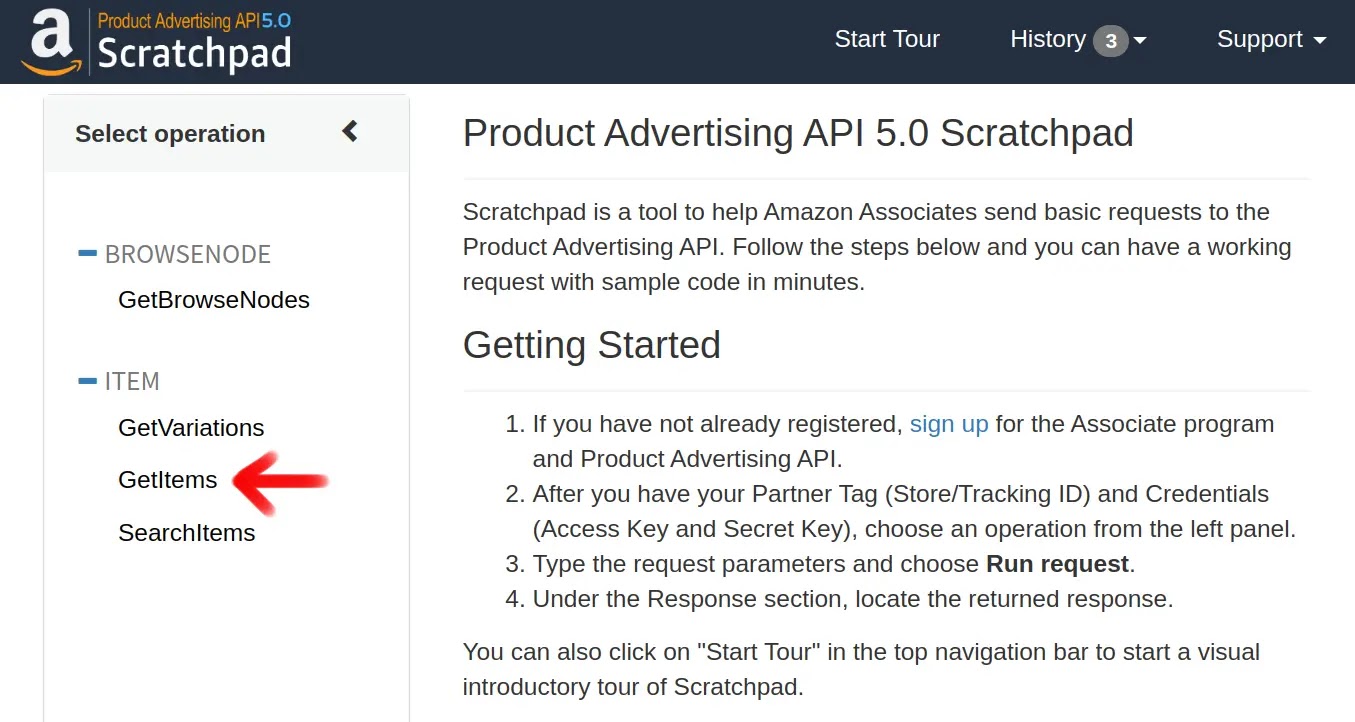Select the GetVariations operation
This screenshot has height=722, width=1355.
[x=191, y=428]
